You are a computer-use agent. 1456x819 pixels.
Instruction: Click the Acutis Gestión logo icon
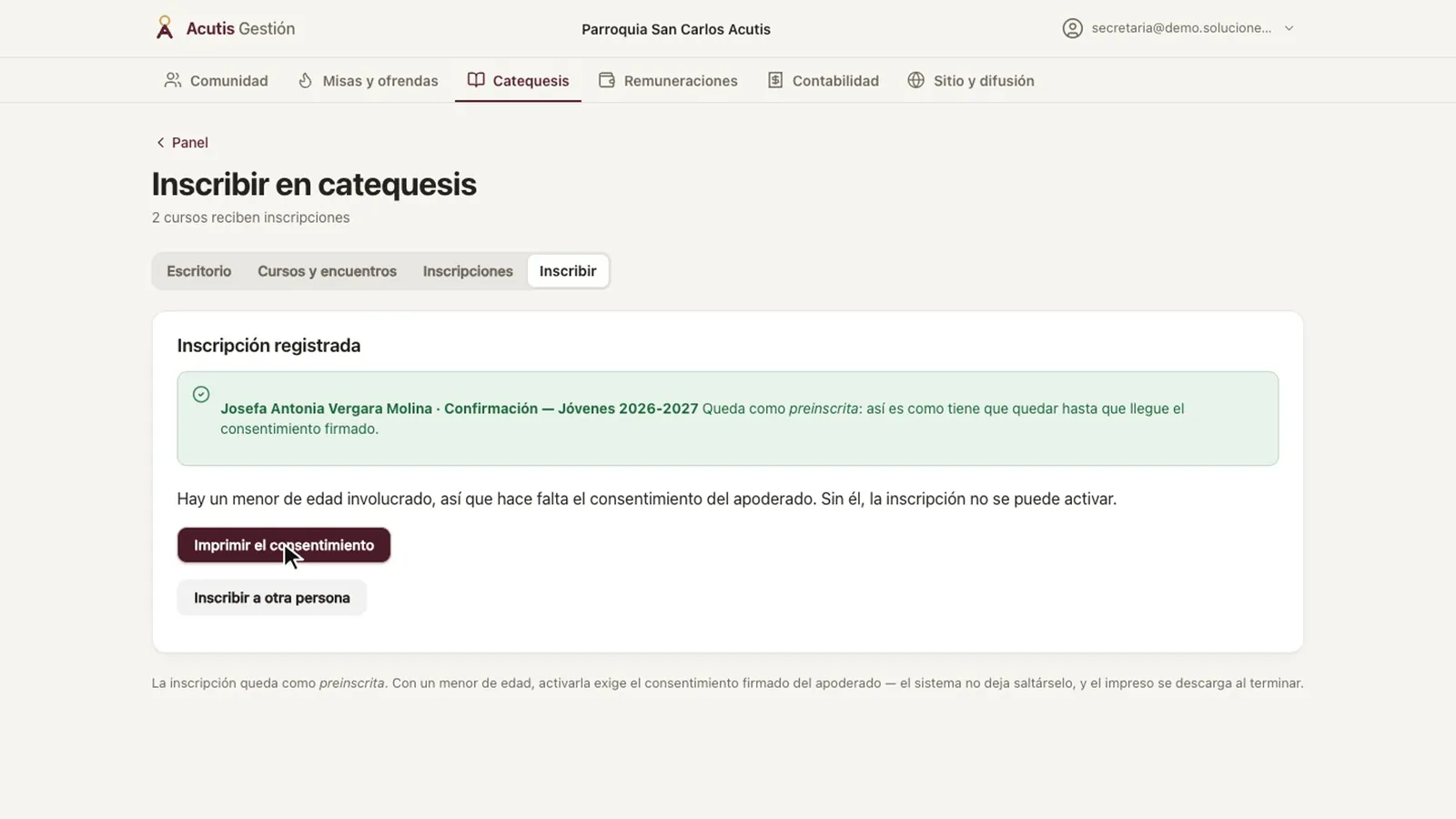164,28
